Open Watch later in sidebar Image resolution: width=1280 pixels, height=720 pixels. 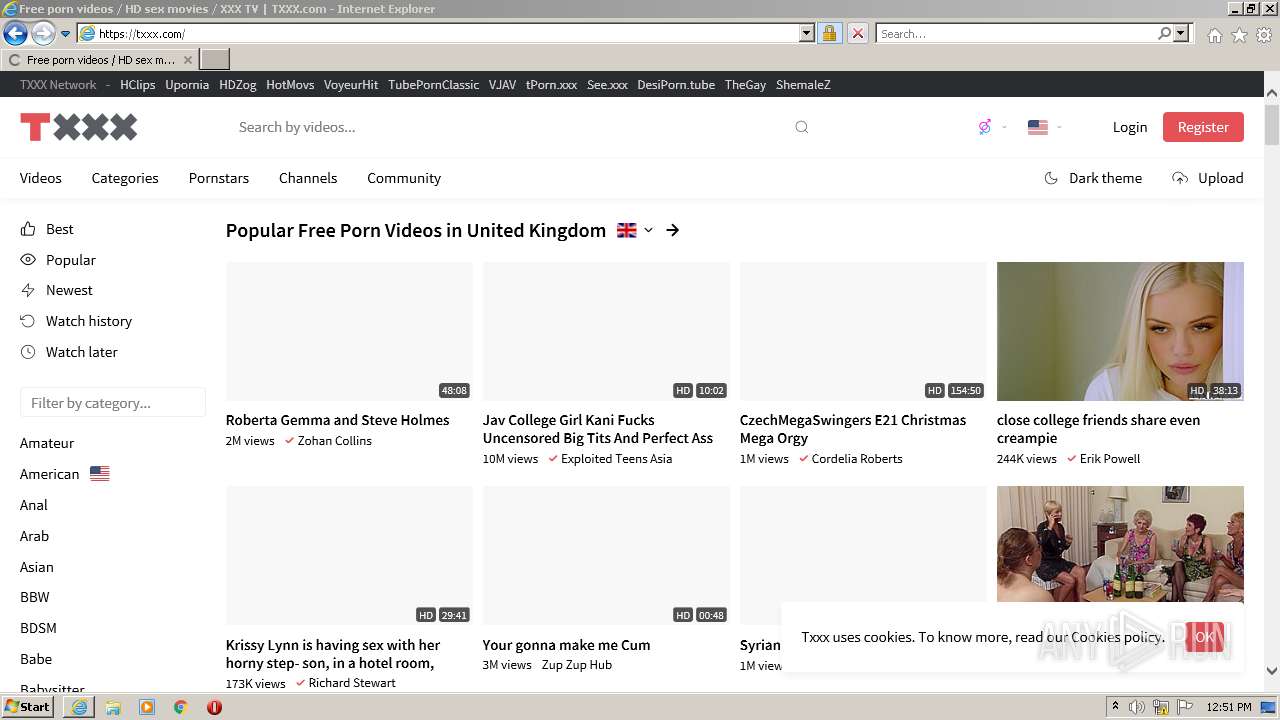pyautogui.click(x=69, y=352)
